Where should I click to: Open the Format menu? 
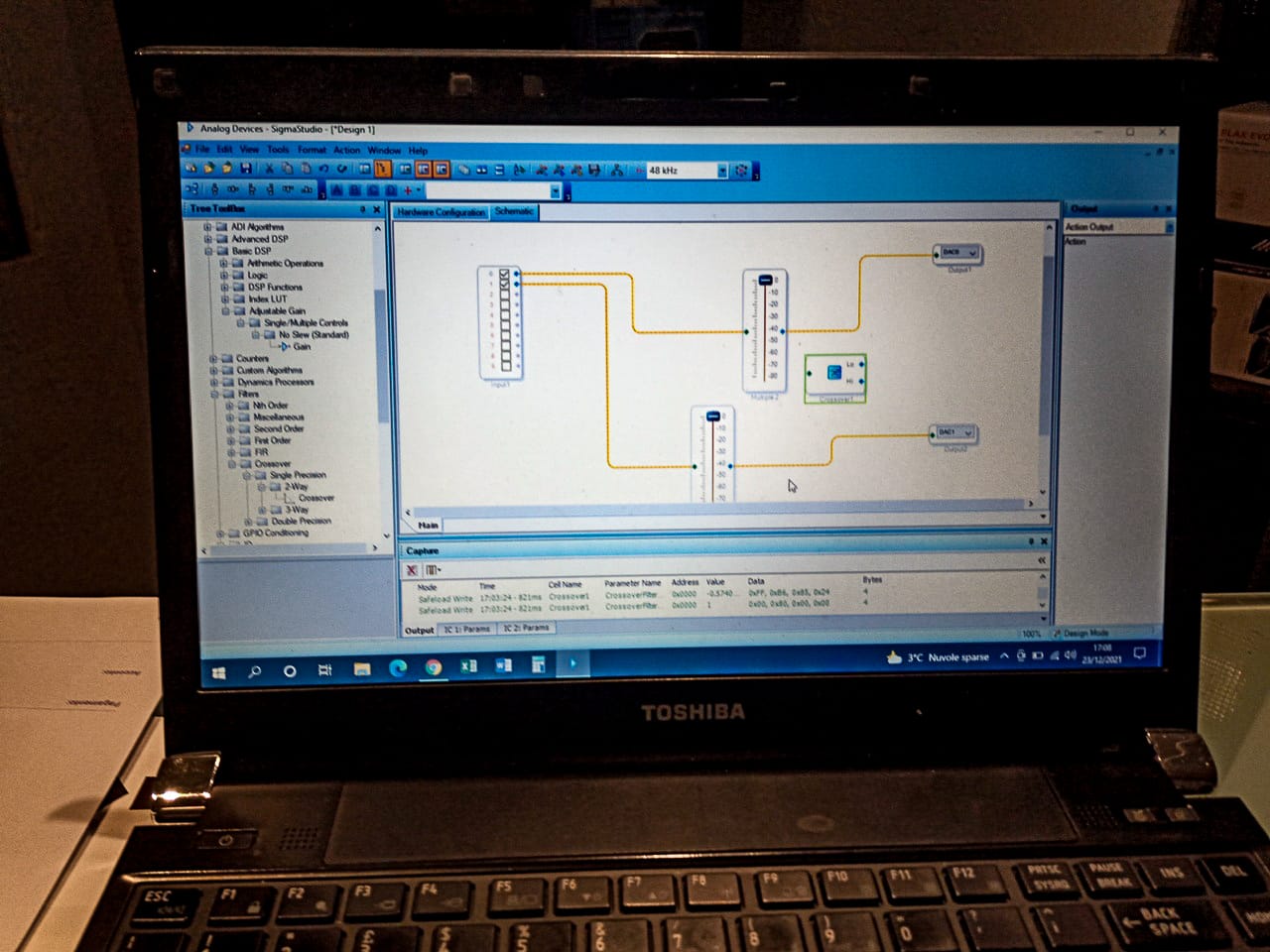312,150
